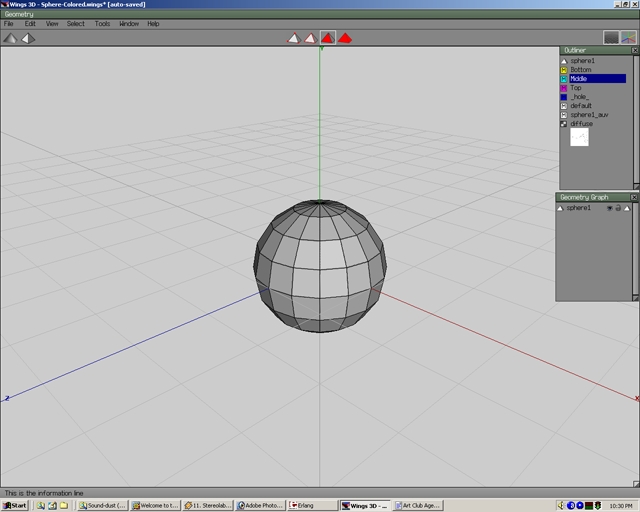Click Geometry window title bar
Image resolution: width=640 pixels, height=512 pixels.
tap(320, 14)
